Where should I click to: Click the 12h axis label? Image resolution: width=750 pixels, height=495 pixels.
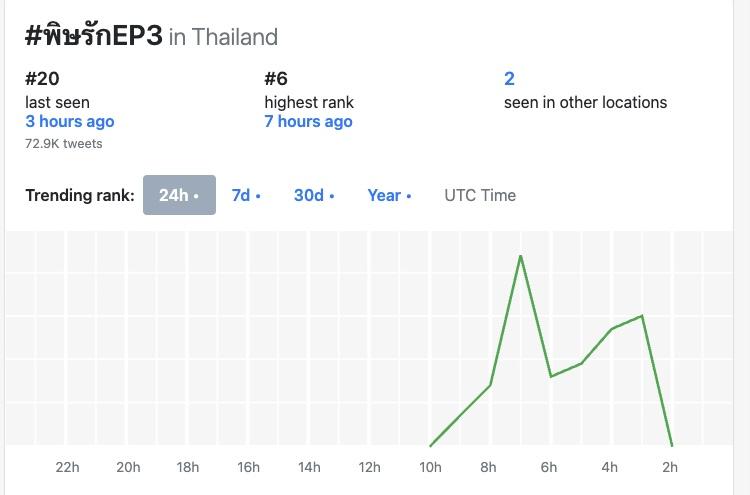(369, 467)
